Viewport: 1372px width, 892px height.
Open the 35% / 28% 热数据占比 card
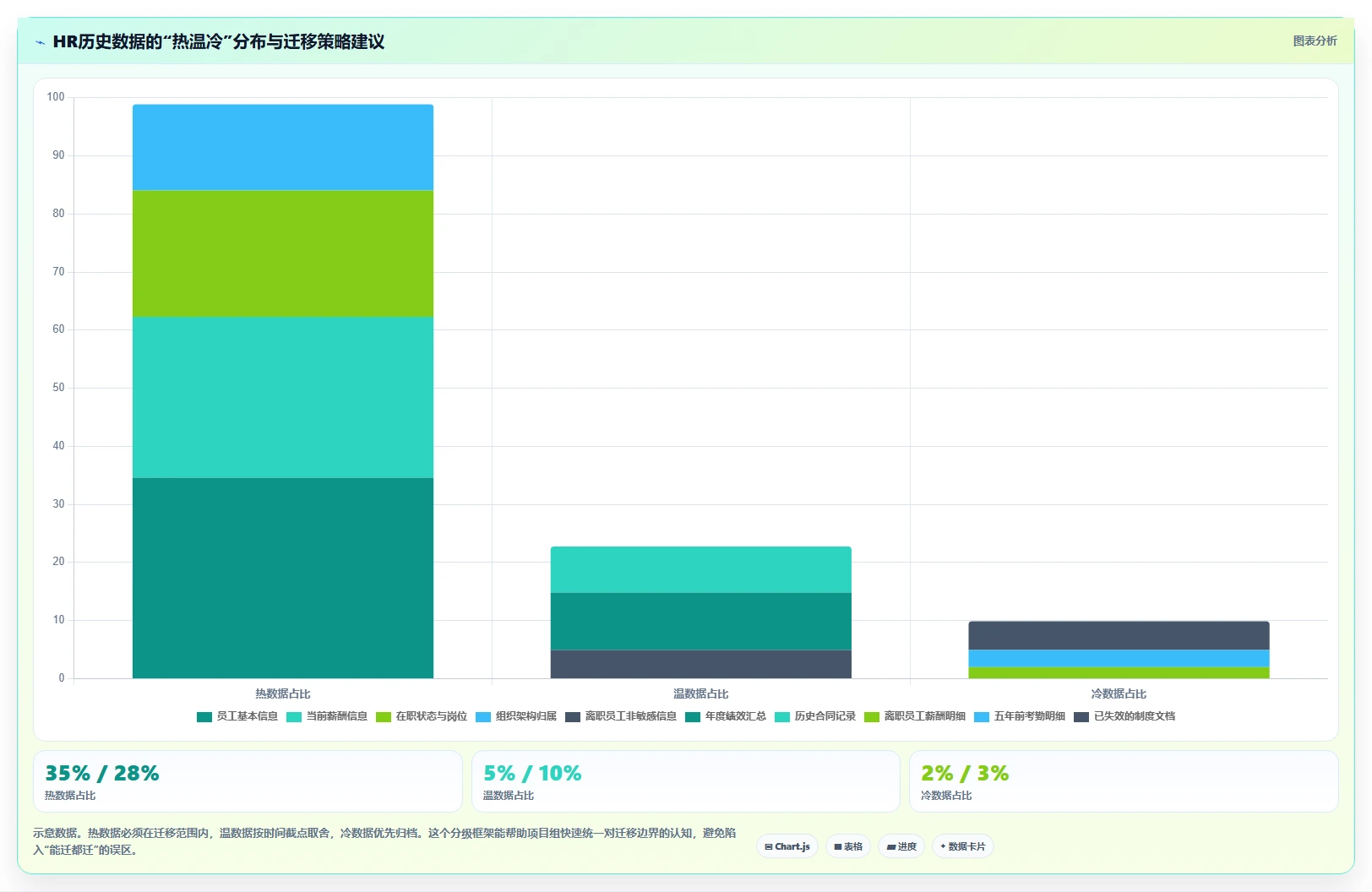coord(248,781)
